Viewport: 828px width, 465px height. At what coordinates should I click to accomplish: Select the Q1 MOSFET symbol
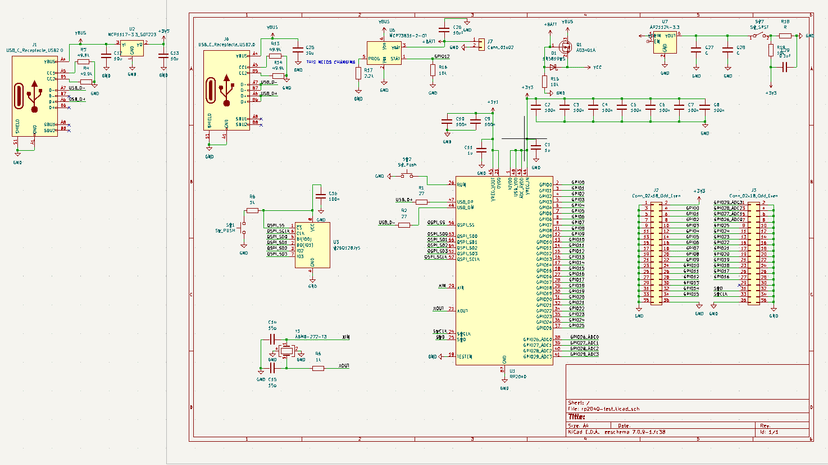[x=566, y=46]
